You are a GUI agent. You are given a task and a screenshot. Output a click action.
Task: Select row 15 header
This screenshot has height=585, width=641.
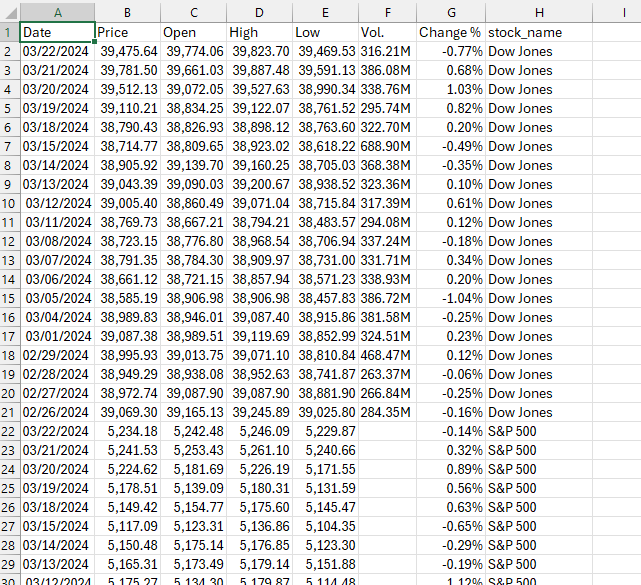[9, 298]
